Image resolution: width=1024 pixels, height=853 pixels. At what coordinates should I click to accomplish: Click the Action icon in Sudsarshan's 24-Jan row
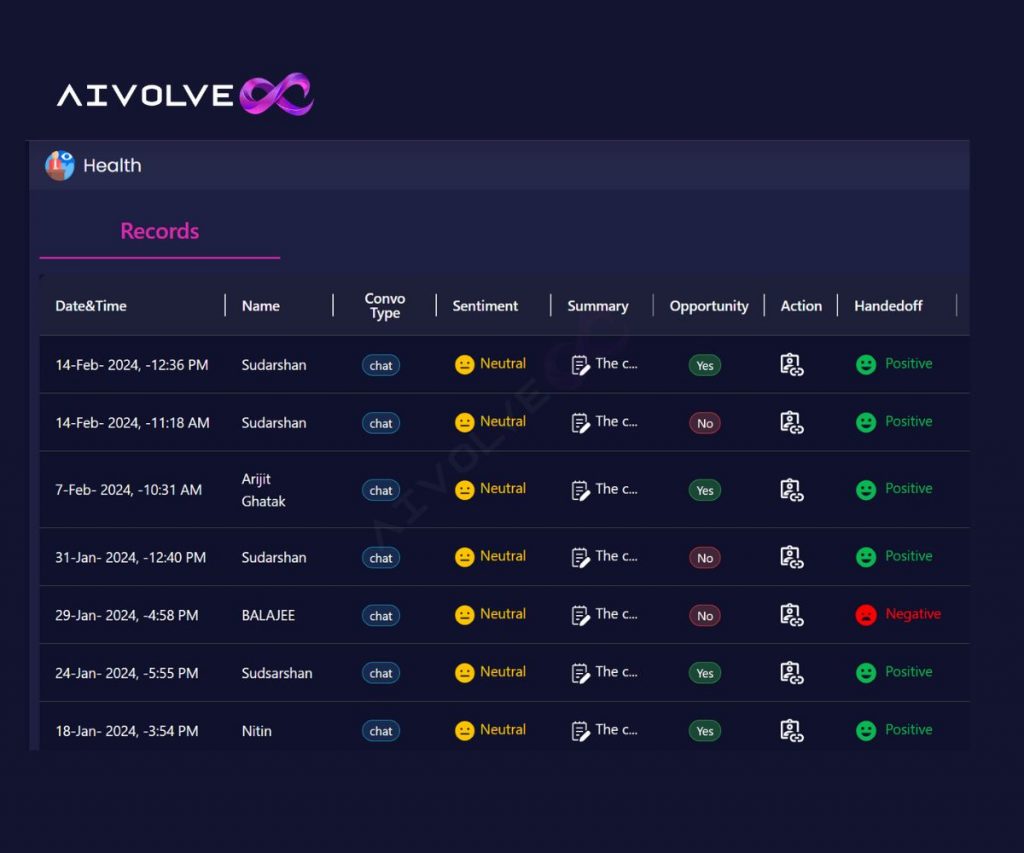click(791, 673)
